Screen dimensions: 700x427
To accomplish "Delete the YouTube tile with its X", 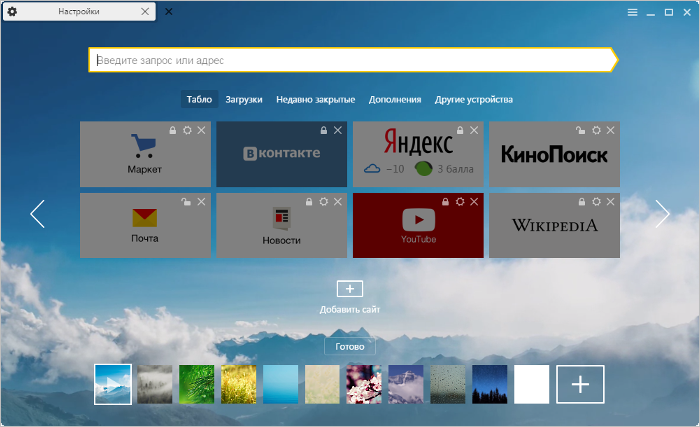I will point(474,202).
